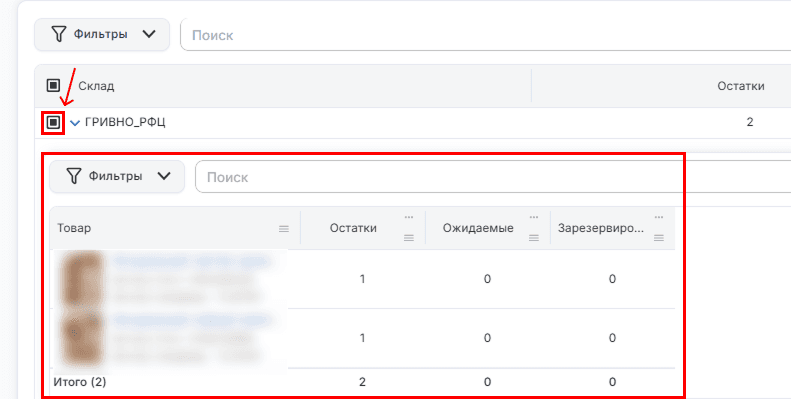
Task: Open the hamburger menu of nested Остатки column
Action: (x=409, y=238)
